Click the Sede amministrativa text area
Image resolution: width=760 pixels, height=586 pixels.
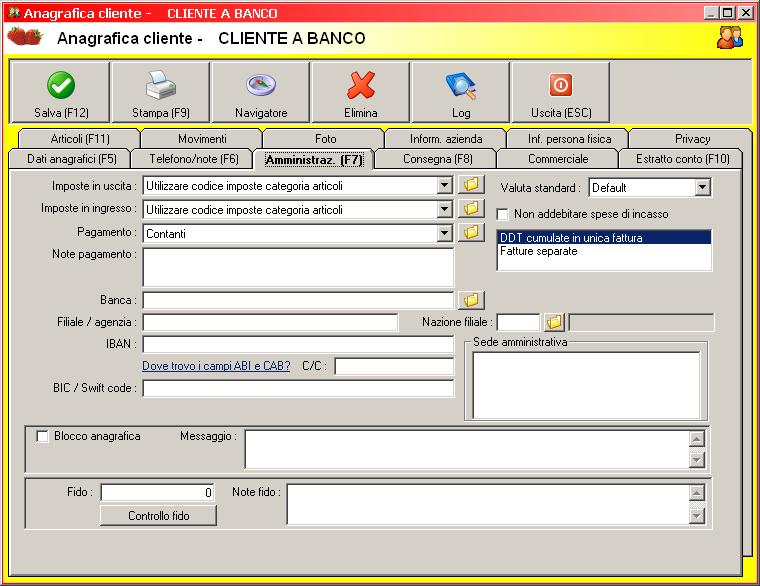[x=586, y=385]
